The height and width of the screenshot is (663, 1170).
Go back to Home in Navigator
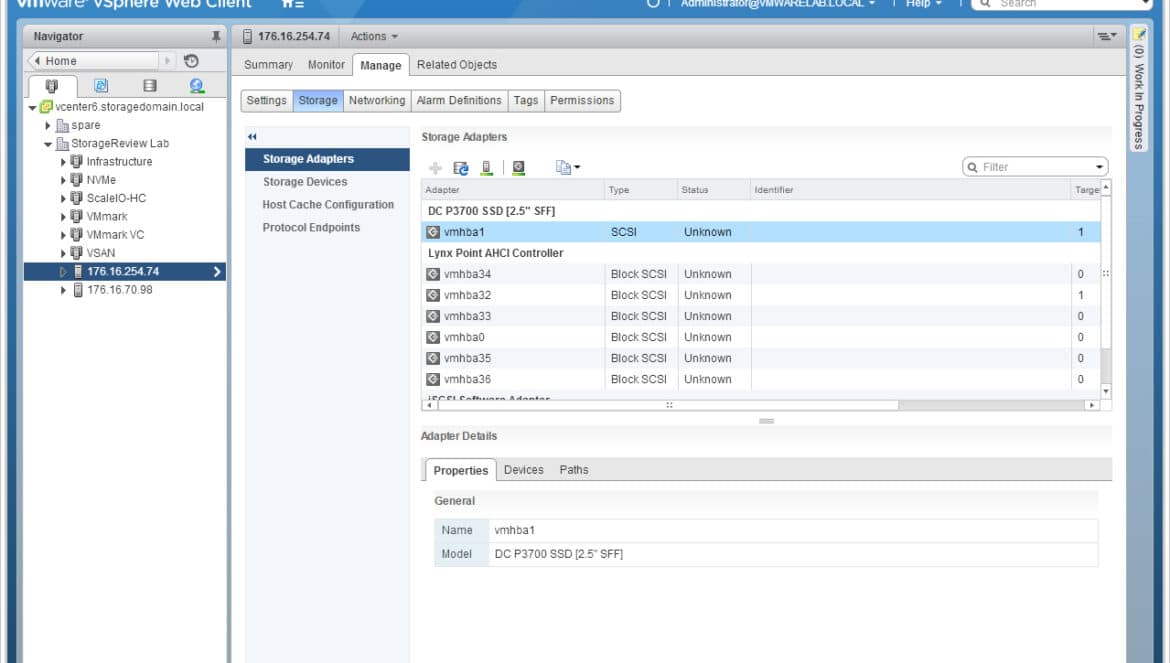[x=93, y=61]
